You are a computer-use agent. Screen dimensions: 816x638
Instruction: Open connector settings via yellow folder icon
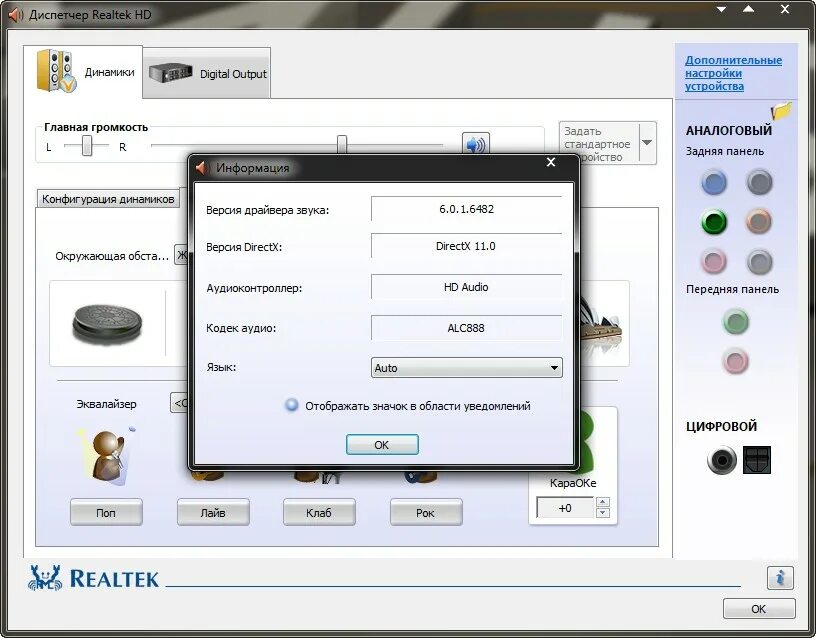point(781,110)
